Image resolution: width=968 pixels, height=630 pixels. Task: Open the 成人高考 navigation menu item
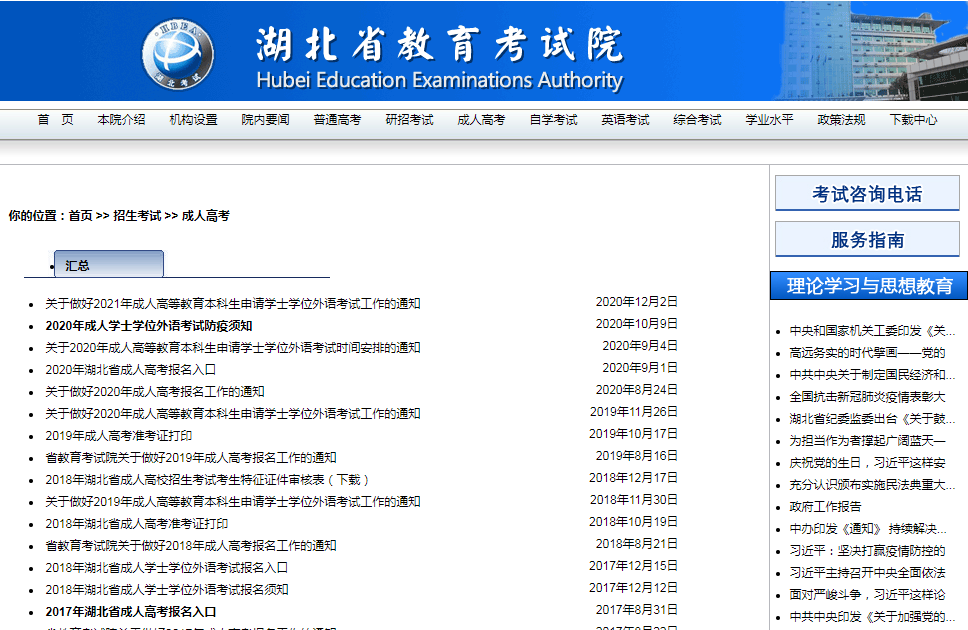[x=481, y=119]
